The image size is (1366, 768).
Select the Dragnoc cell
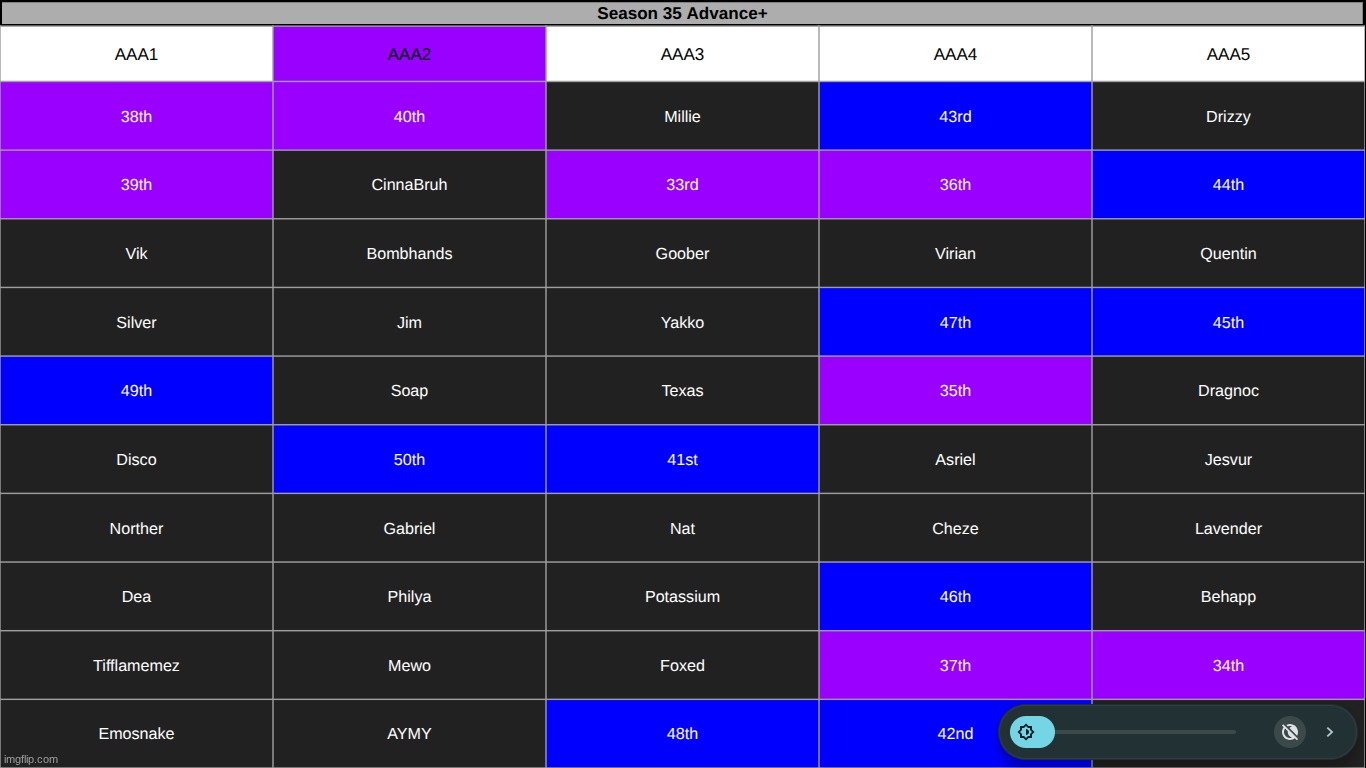pyautogui.click(x=1228, y=391)
